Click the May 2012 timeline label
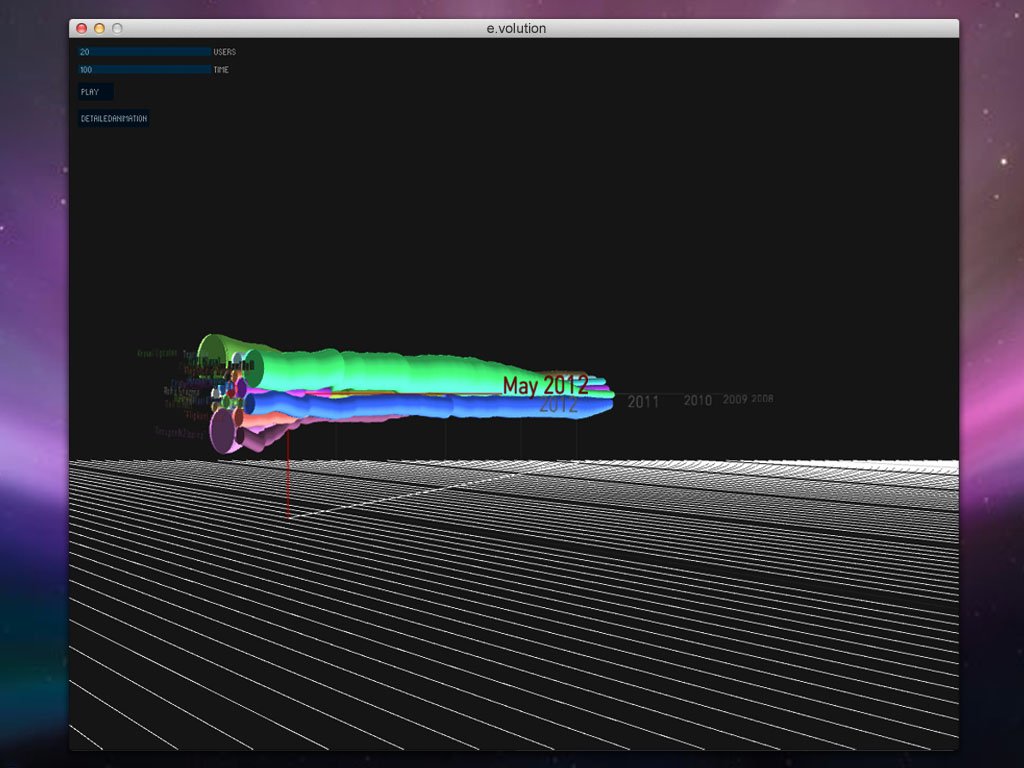Screen dimensions: 1024x768 coord(545,385)
